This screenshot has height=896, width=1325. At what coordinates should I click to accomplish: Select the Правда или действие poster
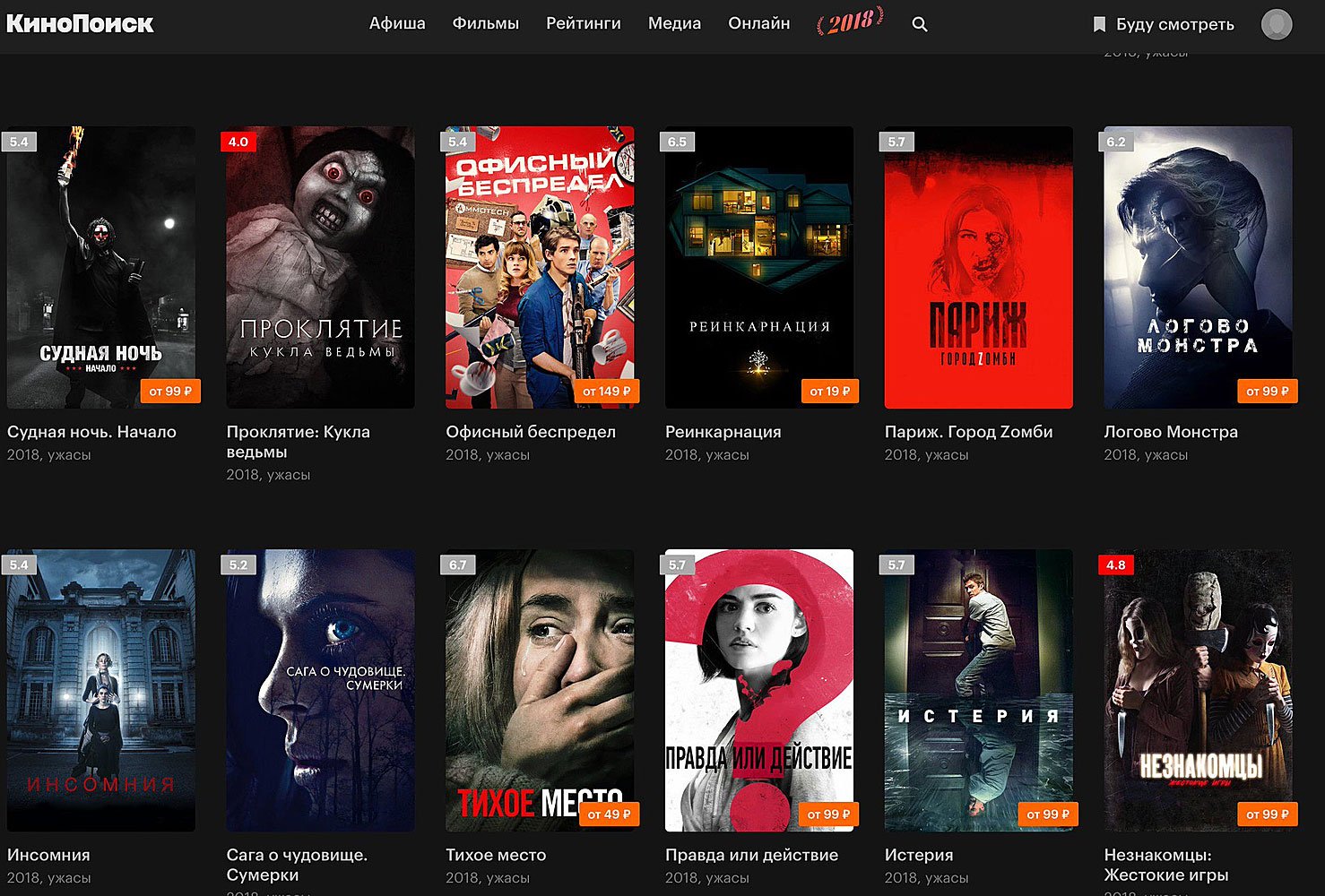[759, 690]
